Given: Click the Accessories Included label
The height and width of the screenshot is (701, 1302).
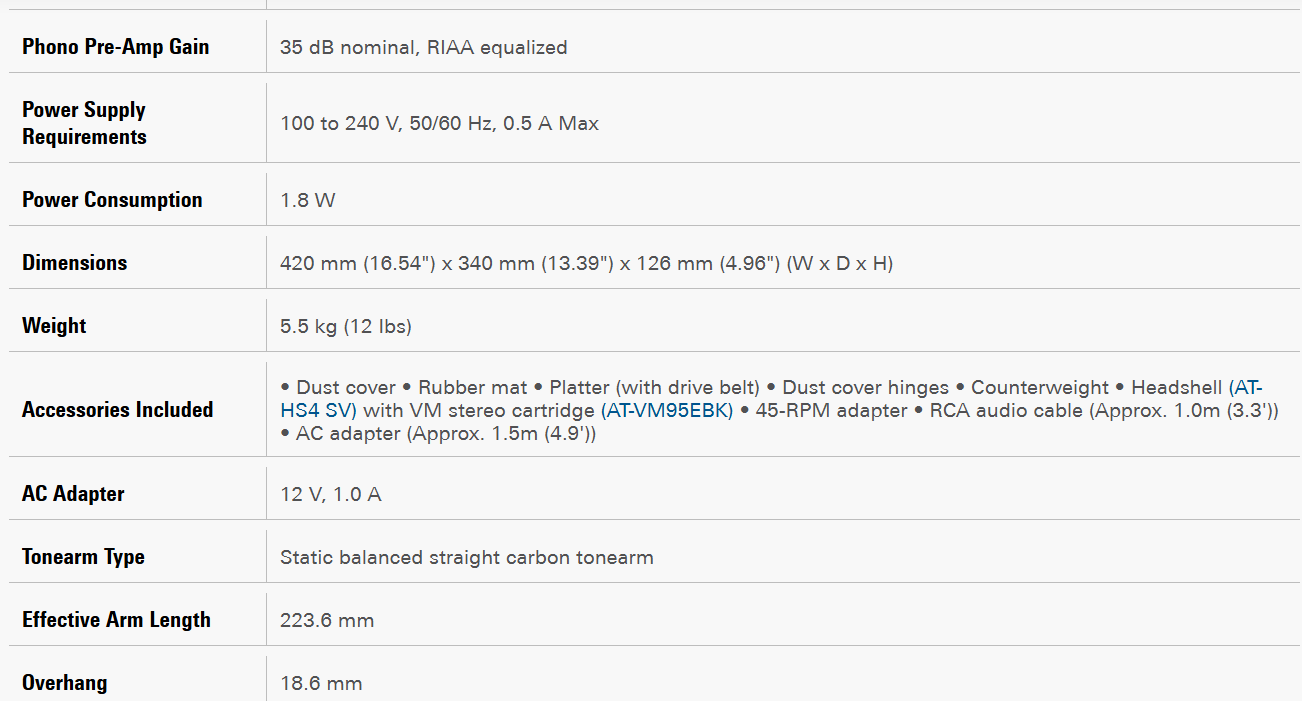Looking at the screenshot, I should [118, 410].
